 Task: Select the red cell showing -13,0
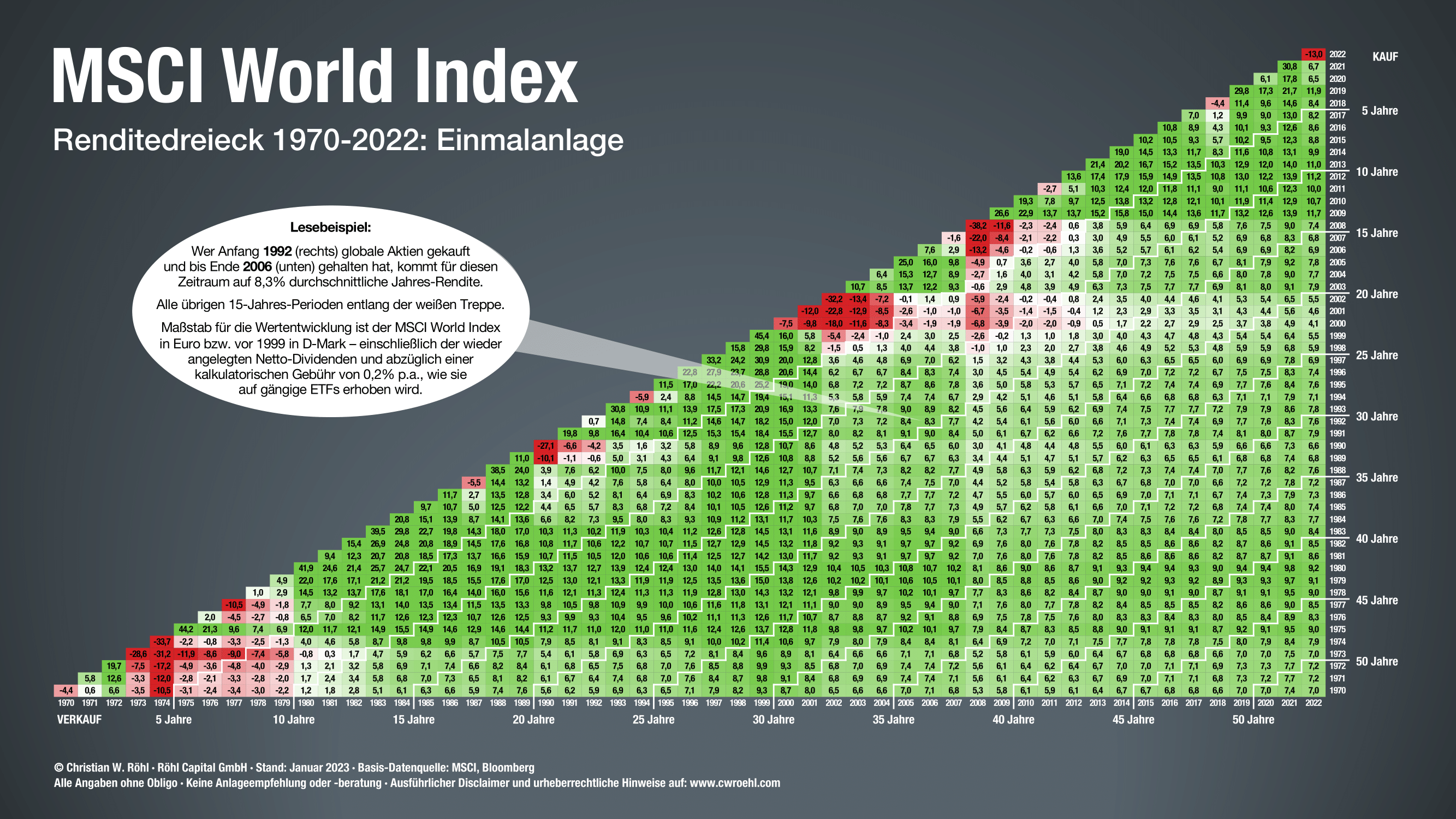(x=1313, y=54)
